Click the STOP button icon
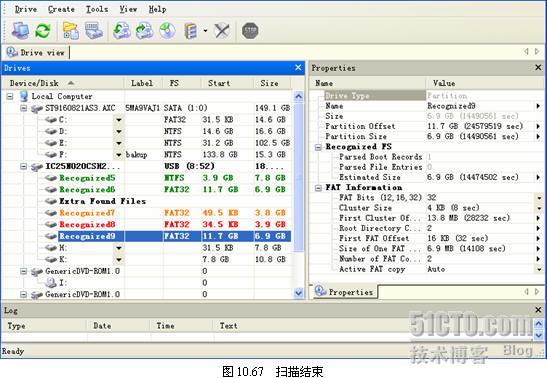Screen dimensions: 547x378 (250, 31)
